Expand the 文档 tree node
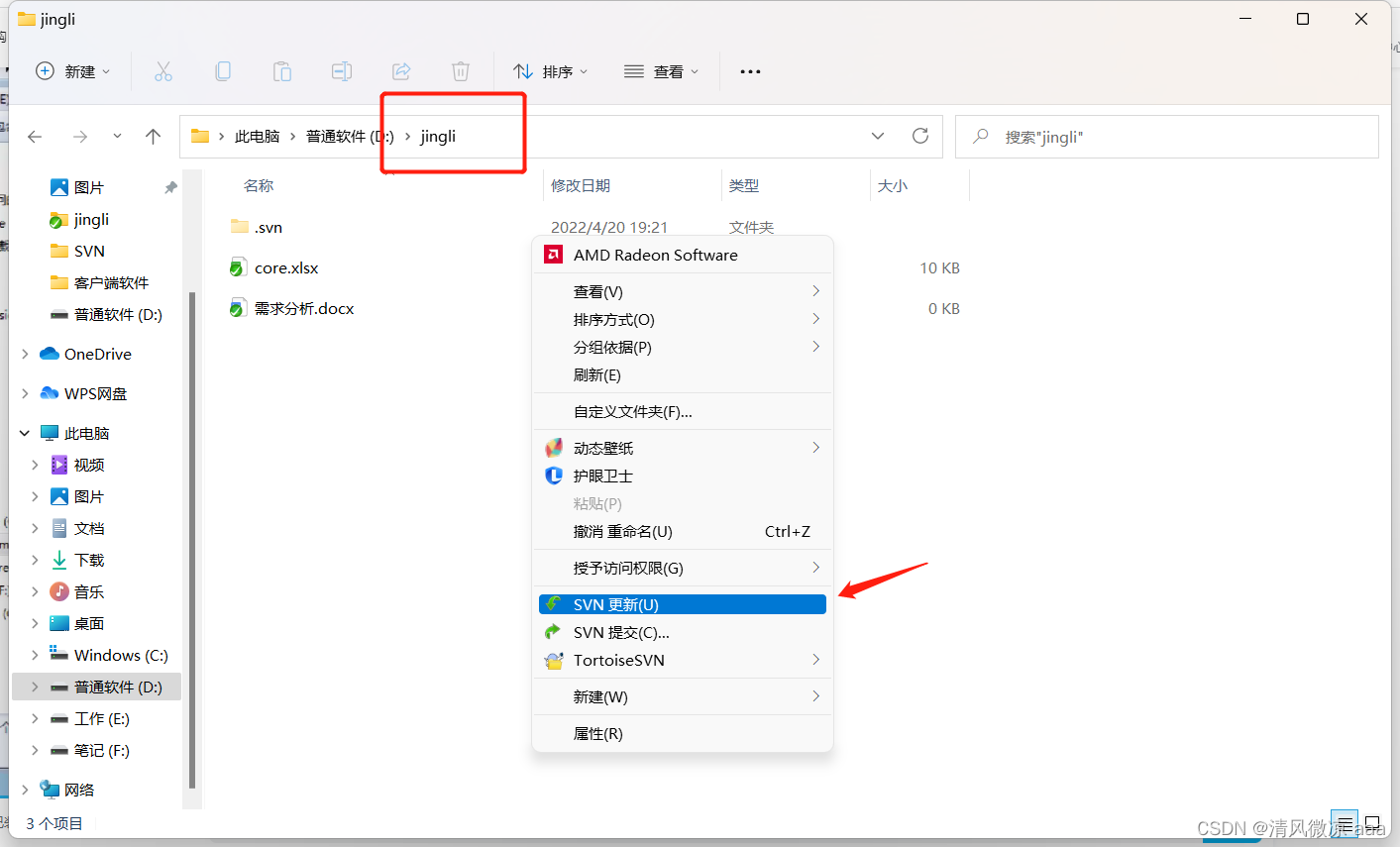The height and width of the screenshot is (847, 1400). point(36,528)
